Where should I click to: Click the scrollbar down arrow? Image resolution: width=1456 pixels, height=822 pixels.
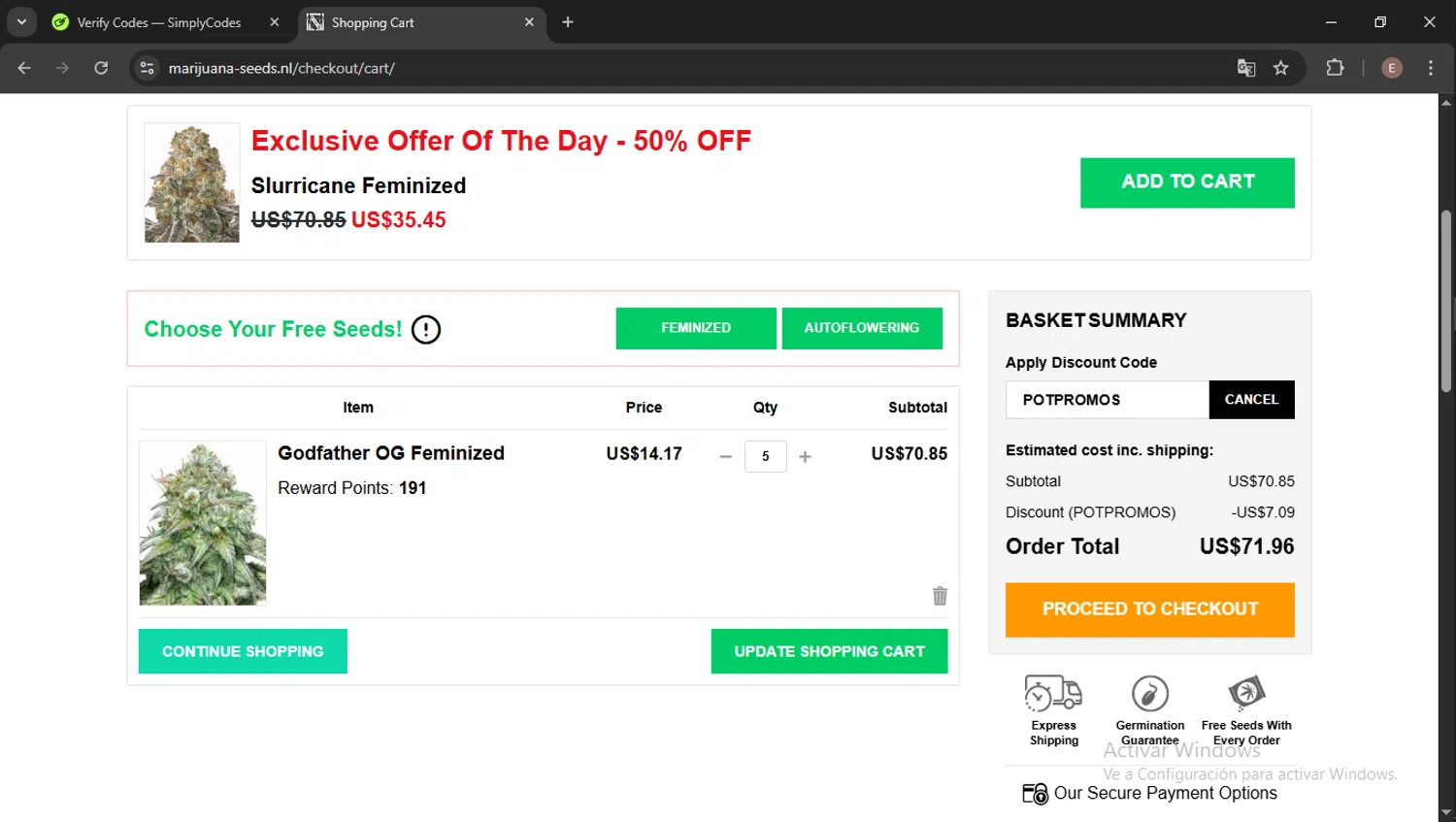1446,813
